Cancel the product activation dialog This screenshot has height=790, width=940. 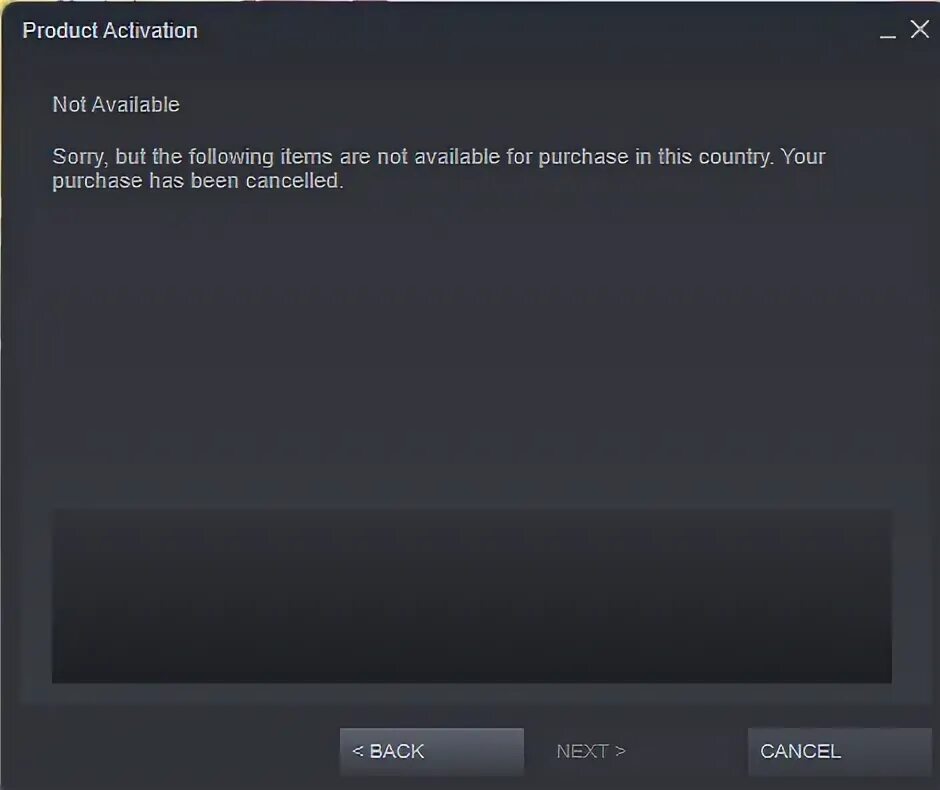click(x=839, y=752)
